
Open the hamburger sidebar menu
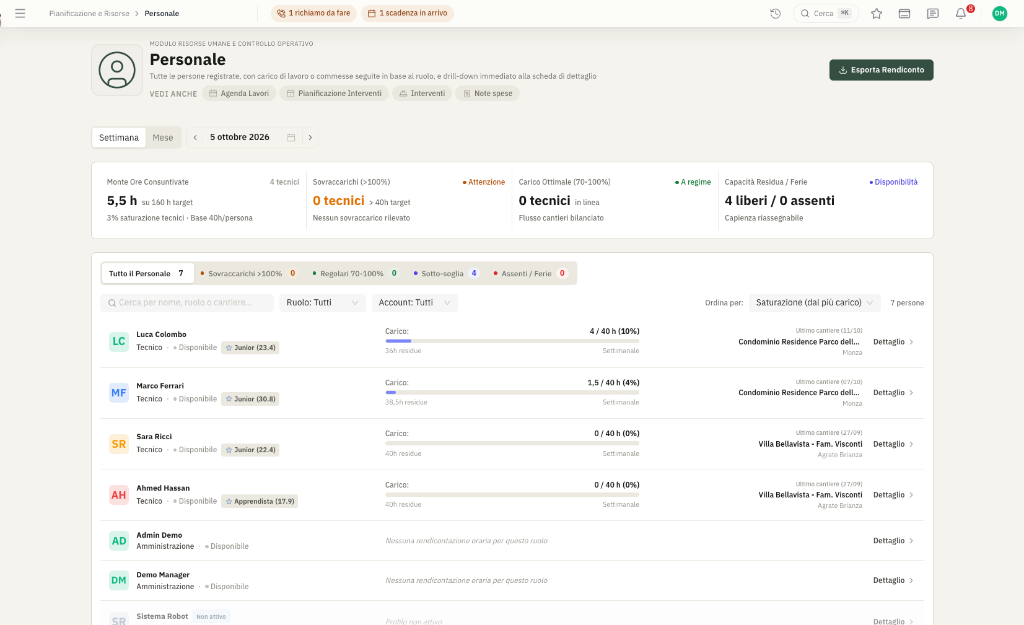pos(20,13)
